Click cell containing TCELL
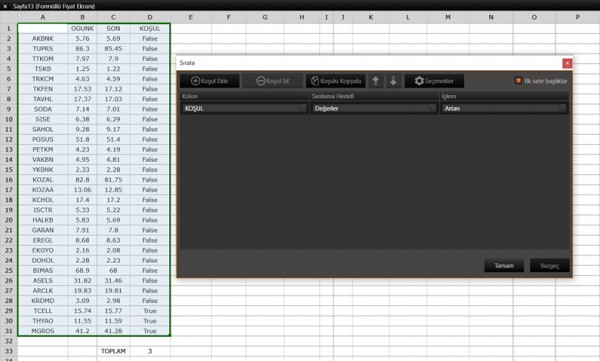Screen dimensions: 600x361 [43, 311]
